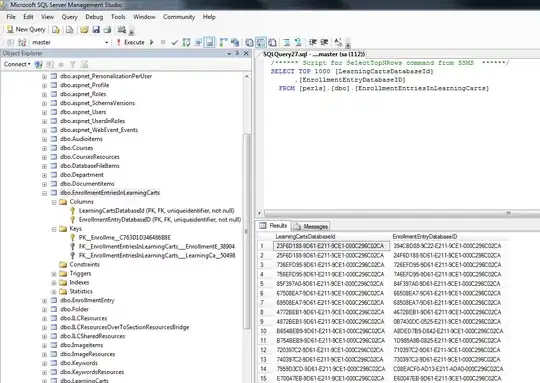540x383 pixels.
Task: Select the SQLQuery27.sql tab
Action: click(313, 54)
